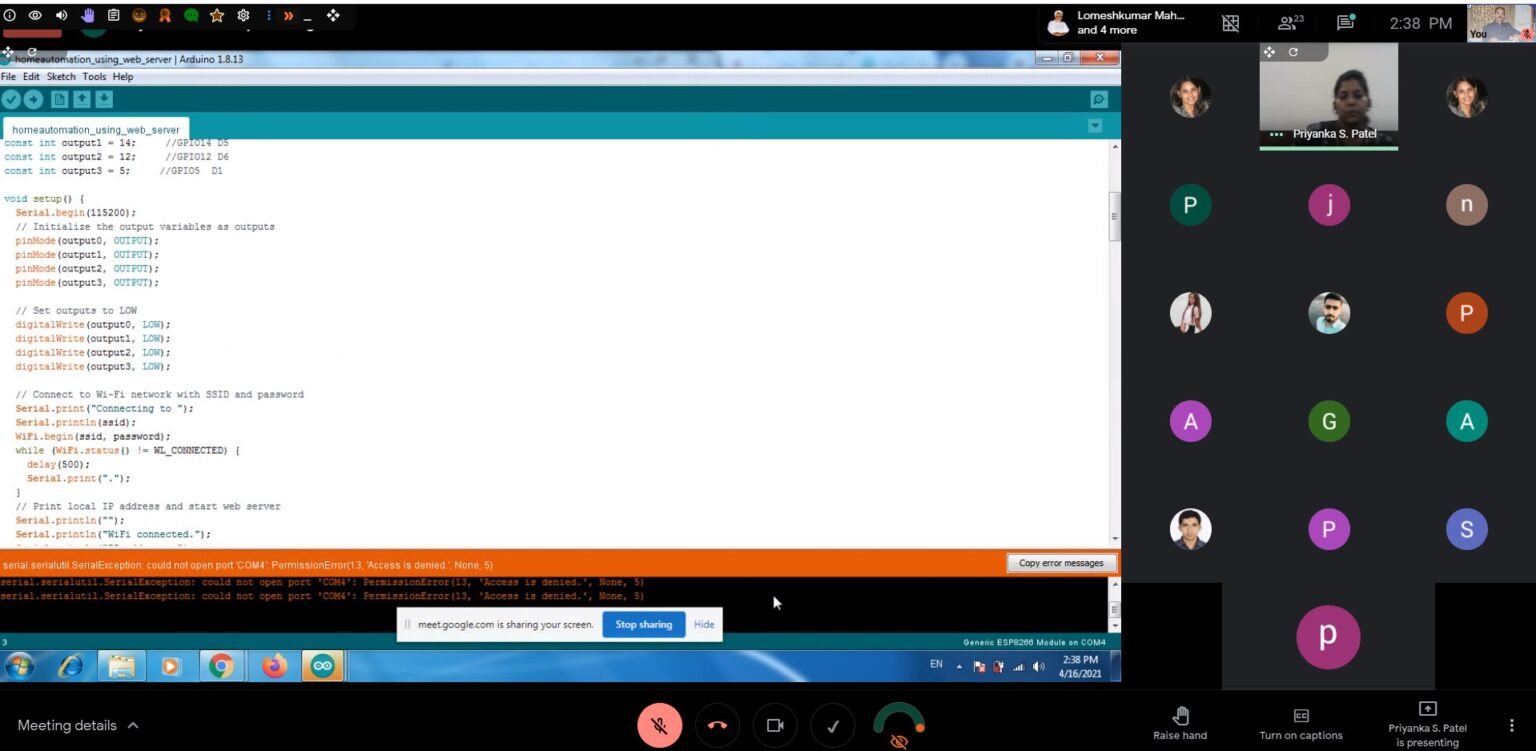
Task: Expand the Arduino tab dropdown arrow
Action: [x=1095, y=126]
